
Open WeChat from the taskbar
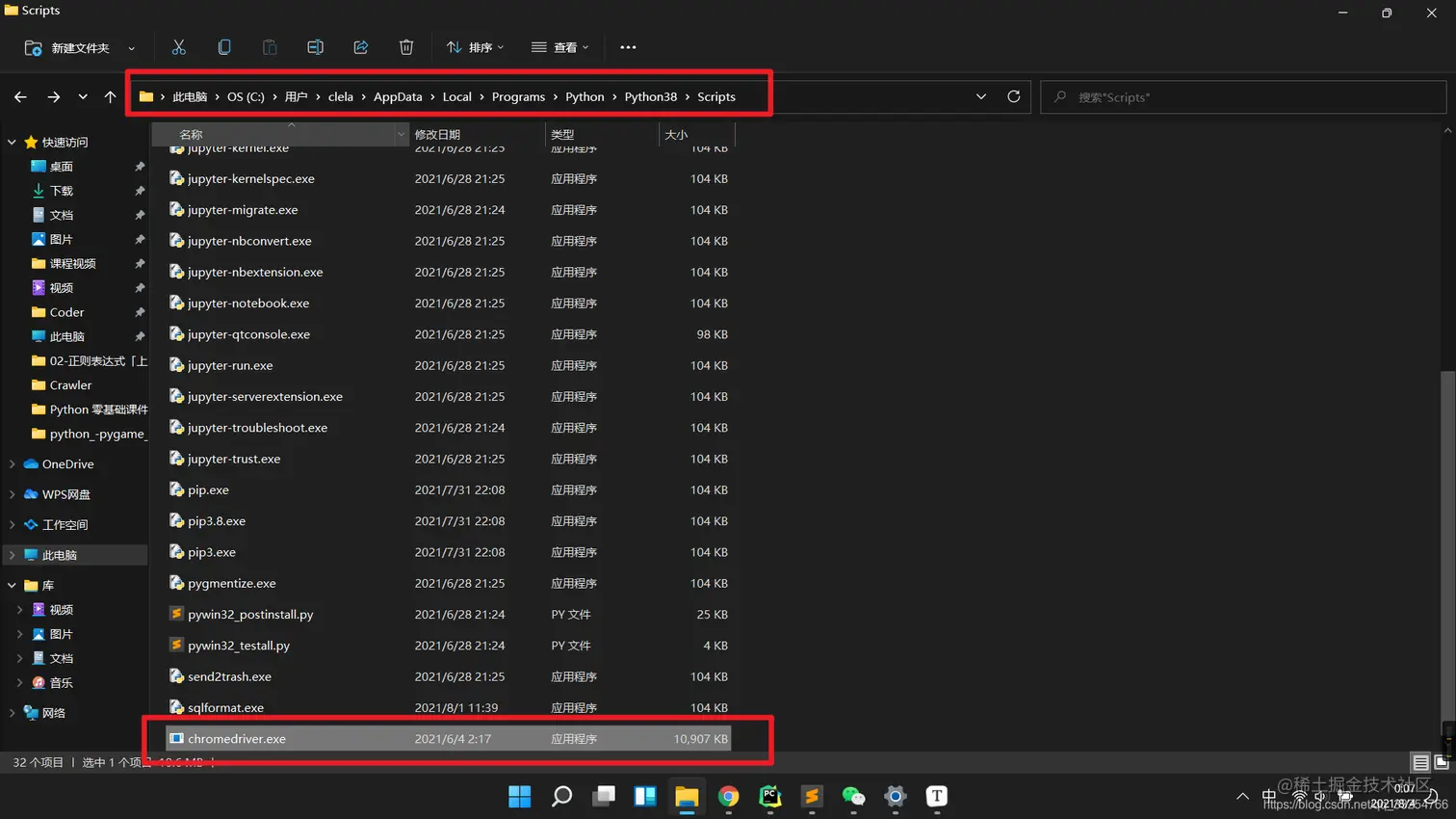(x=853, y=796)
